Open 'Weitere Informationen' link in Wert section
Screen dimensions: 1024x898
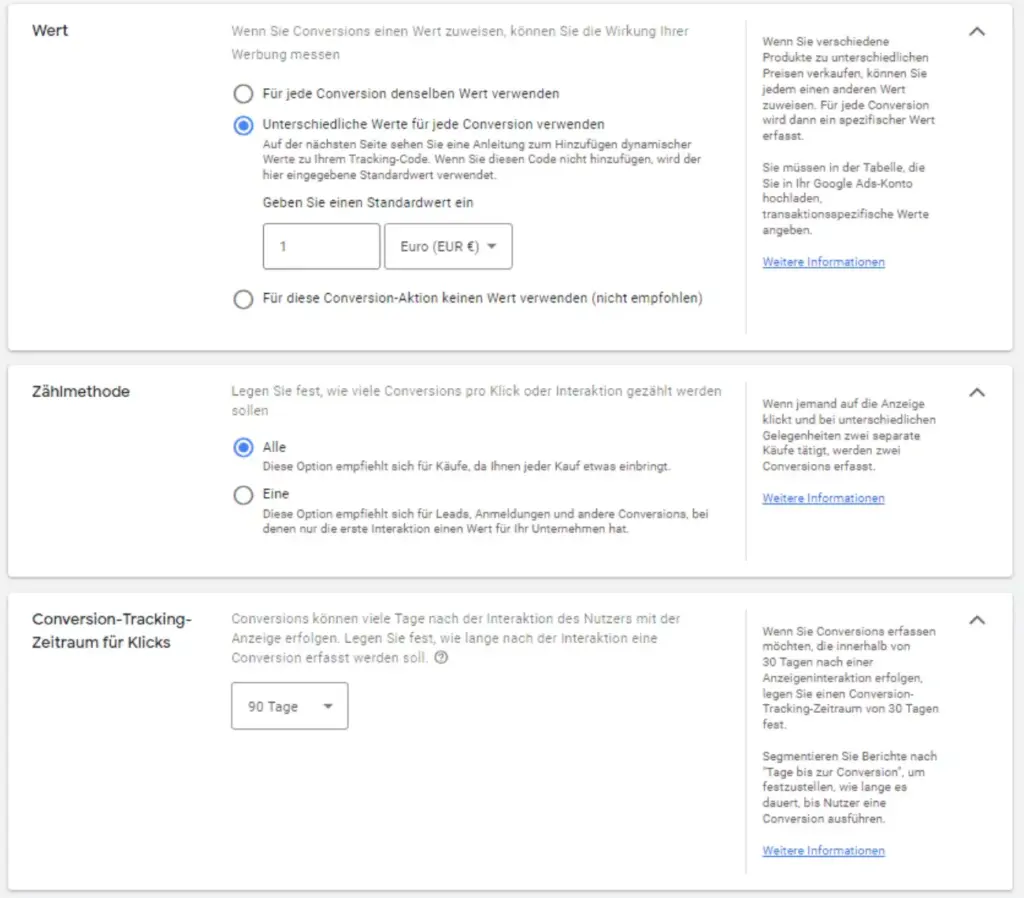coord(823,262)
